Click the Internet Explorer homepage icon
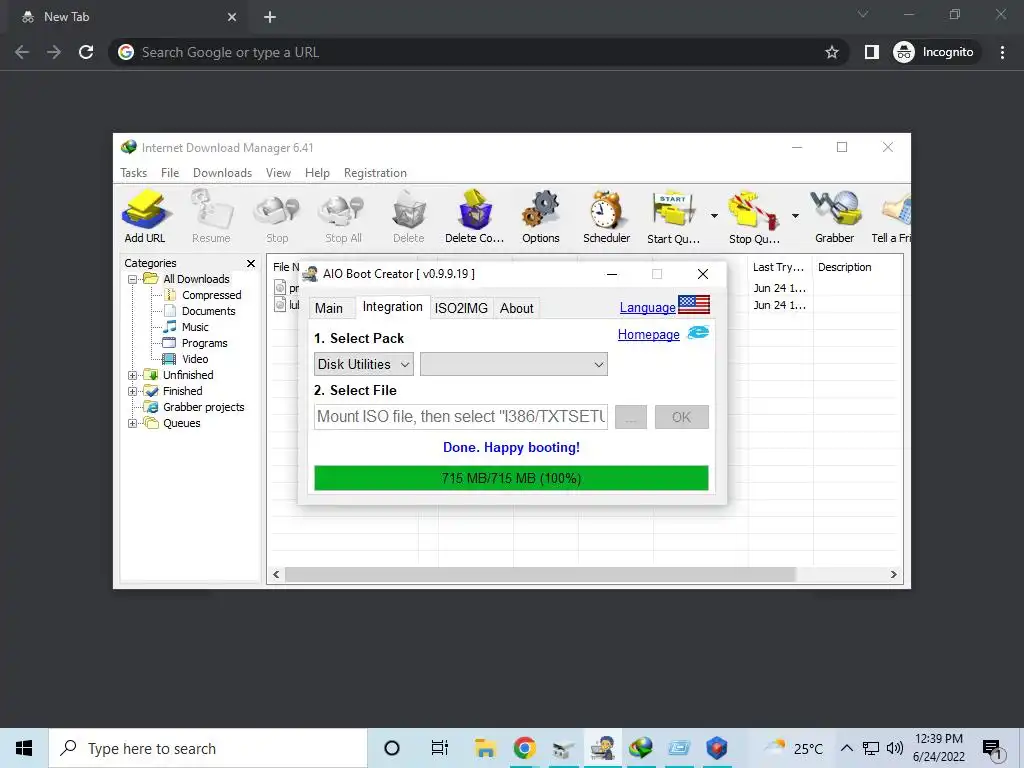The image size is (1024, 768). click(x=697, y=332)
